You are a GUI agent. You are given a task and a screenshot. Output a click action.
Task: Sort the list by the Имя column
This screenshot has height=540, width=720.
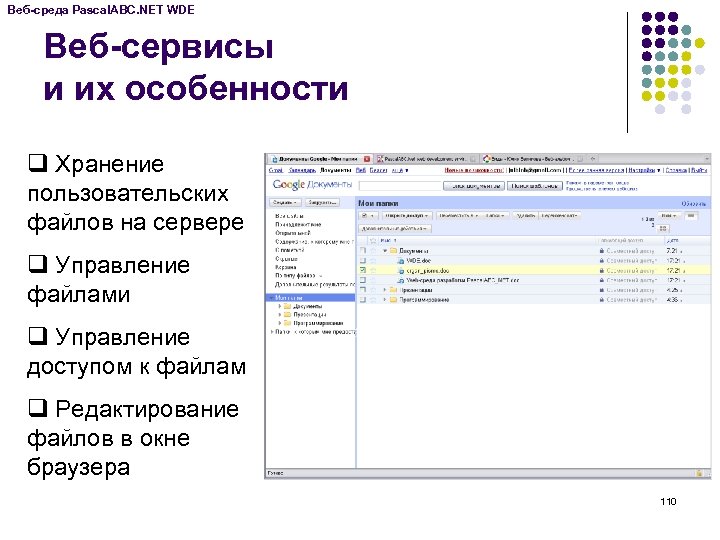(x=388, y=241)
